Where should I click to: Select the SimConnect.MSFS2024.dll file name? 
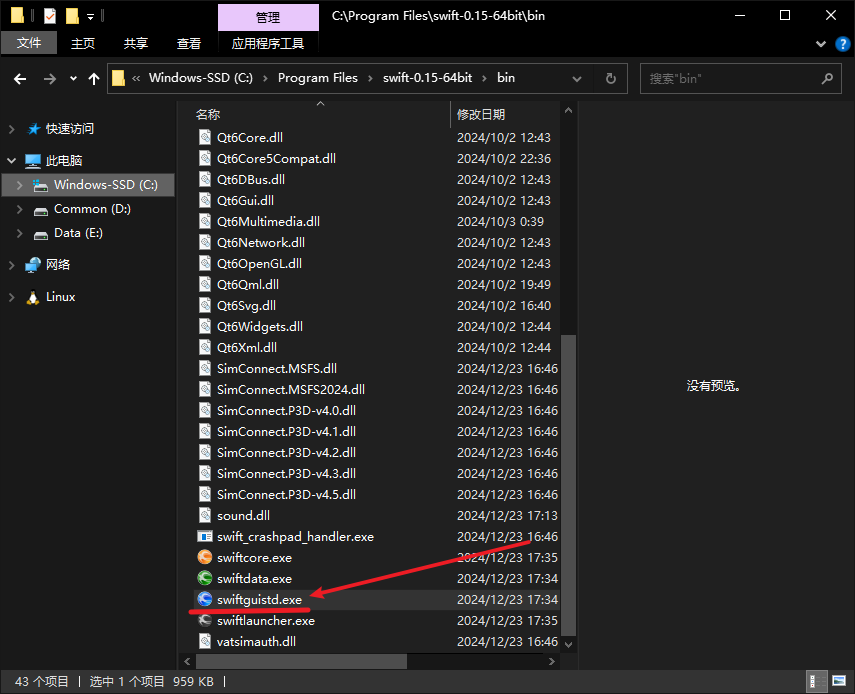click(x=291, y=389)
